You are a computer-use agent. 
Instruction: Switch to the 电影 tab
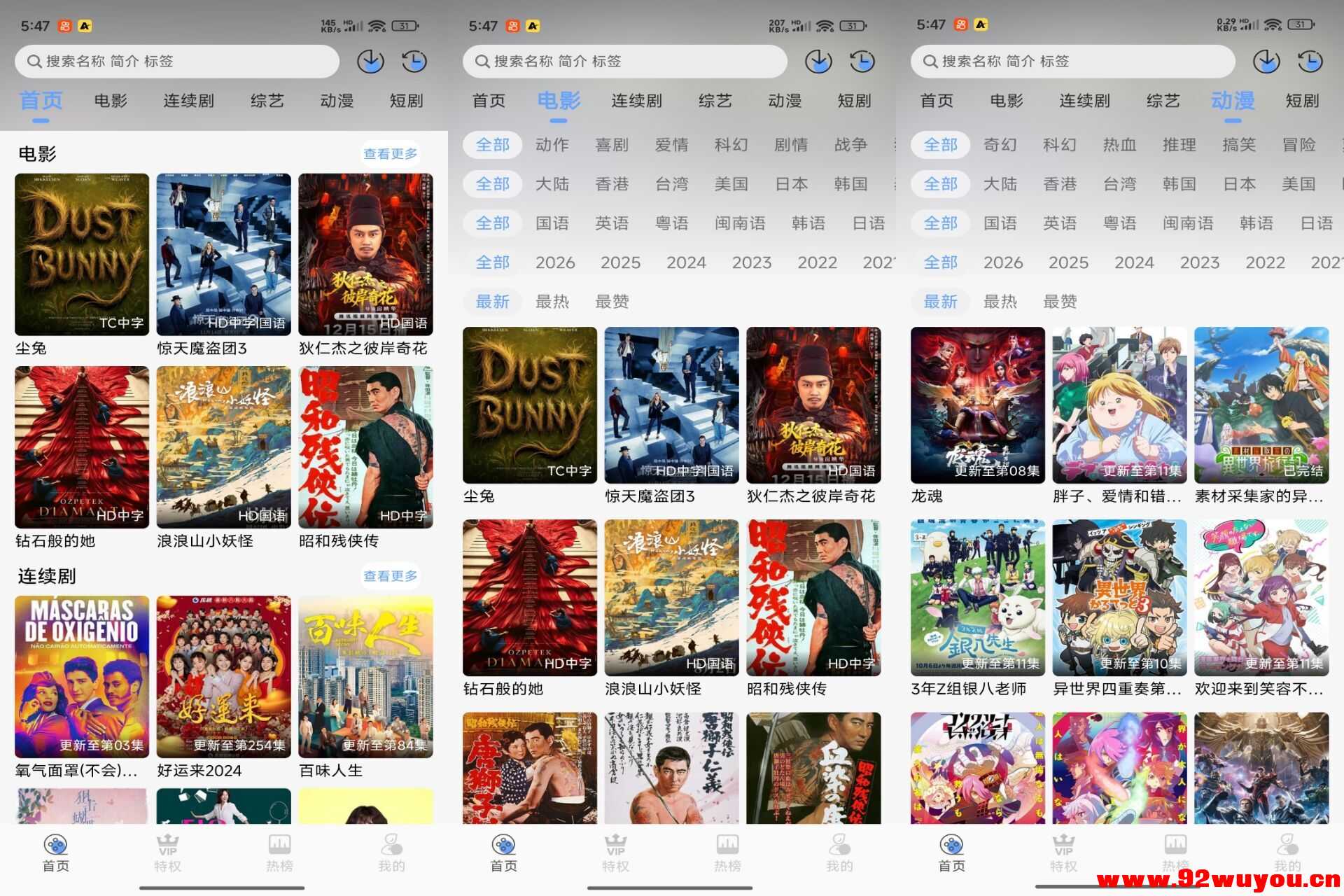[110, 101]
